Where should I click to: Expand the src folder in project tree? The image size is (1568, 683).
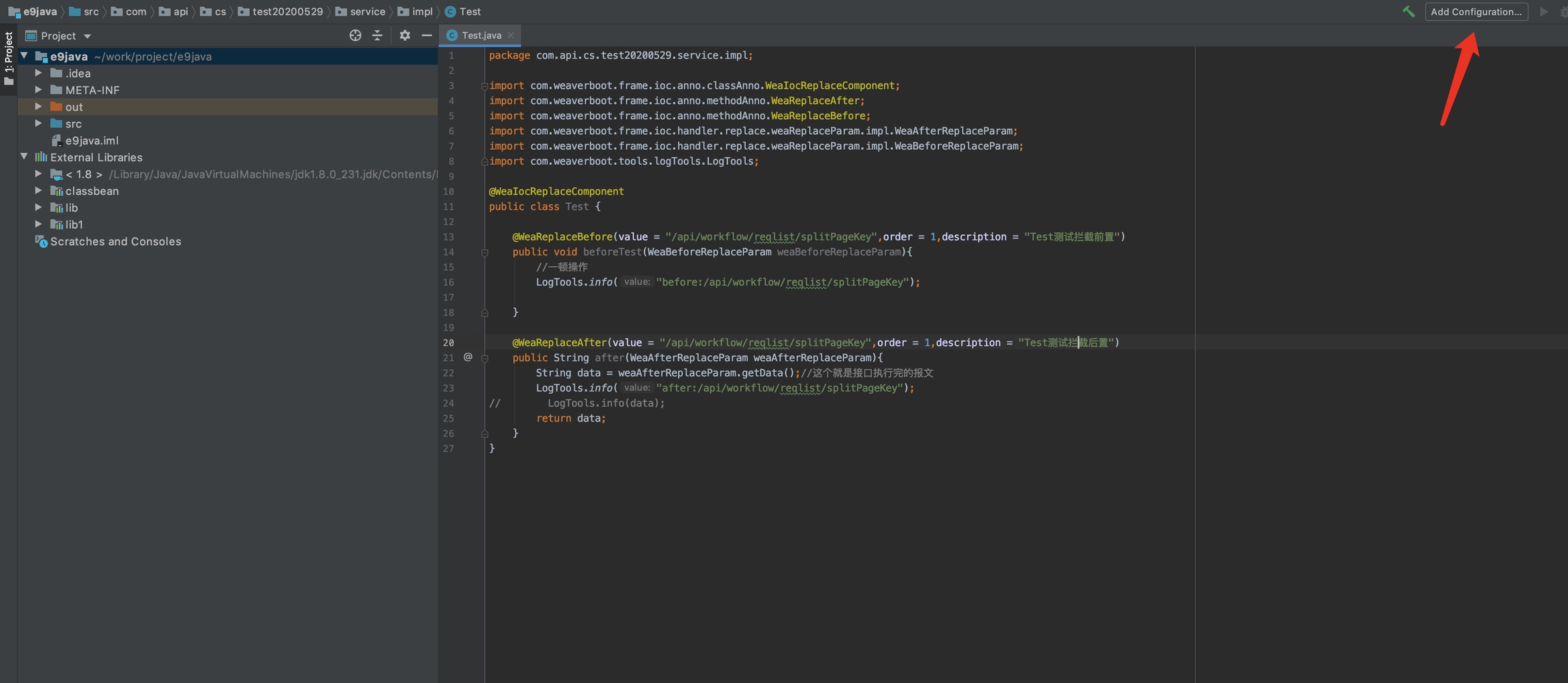[x=39, y=123]
